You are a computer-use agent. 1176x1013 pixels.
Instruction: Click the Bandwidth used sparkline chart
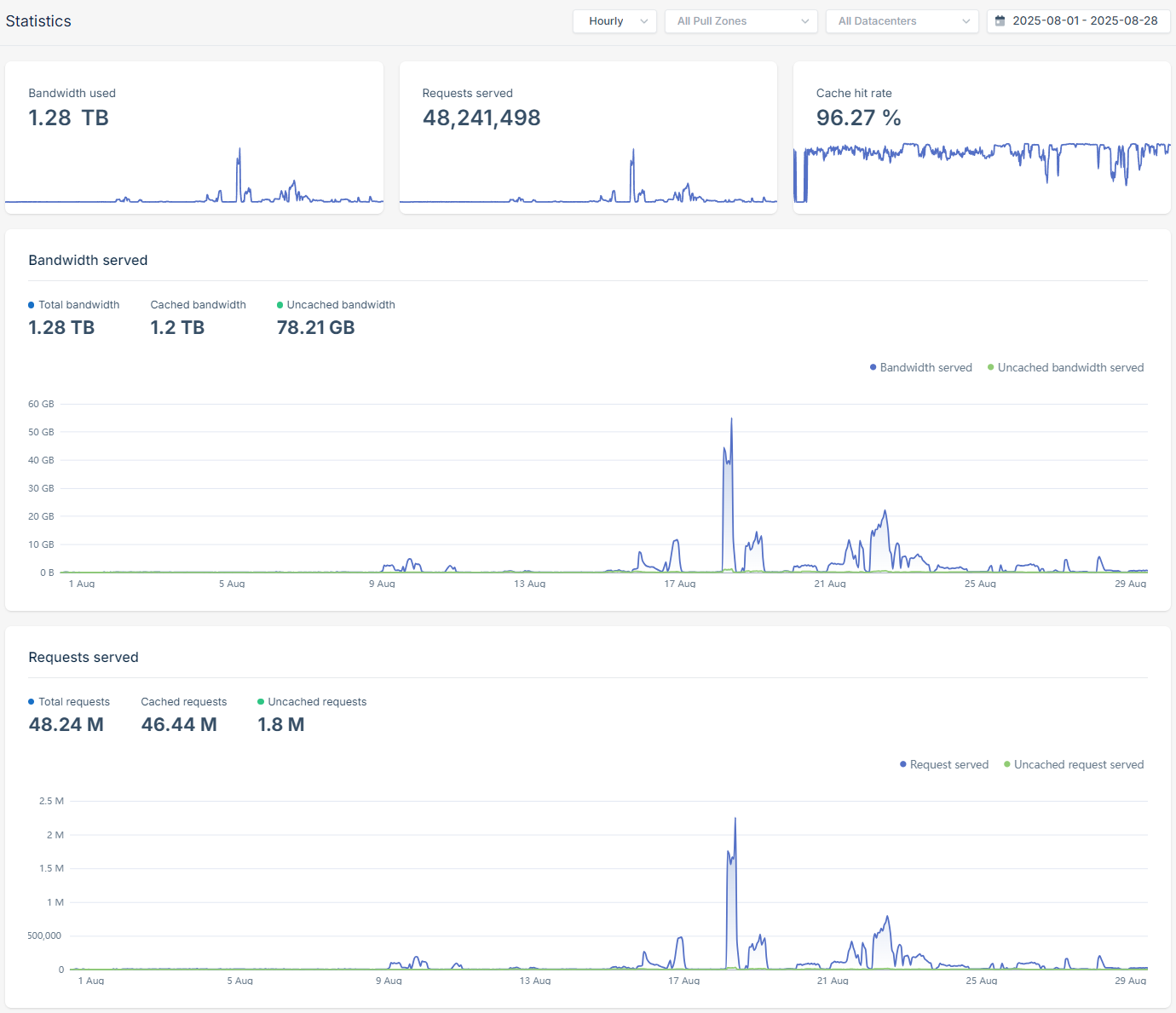(x=194, y=179)
